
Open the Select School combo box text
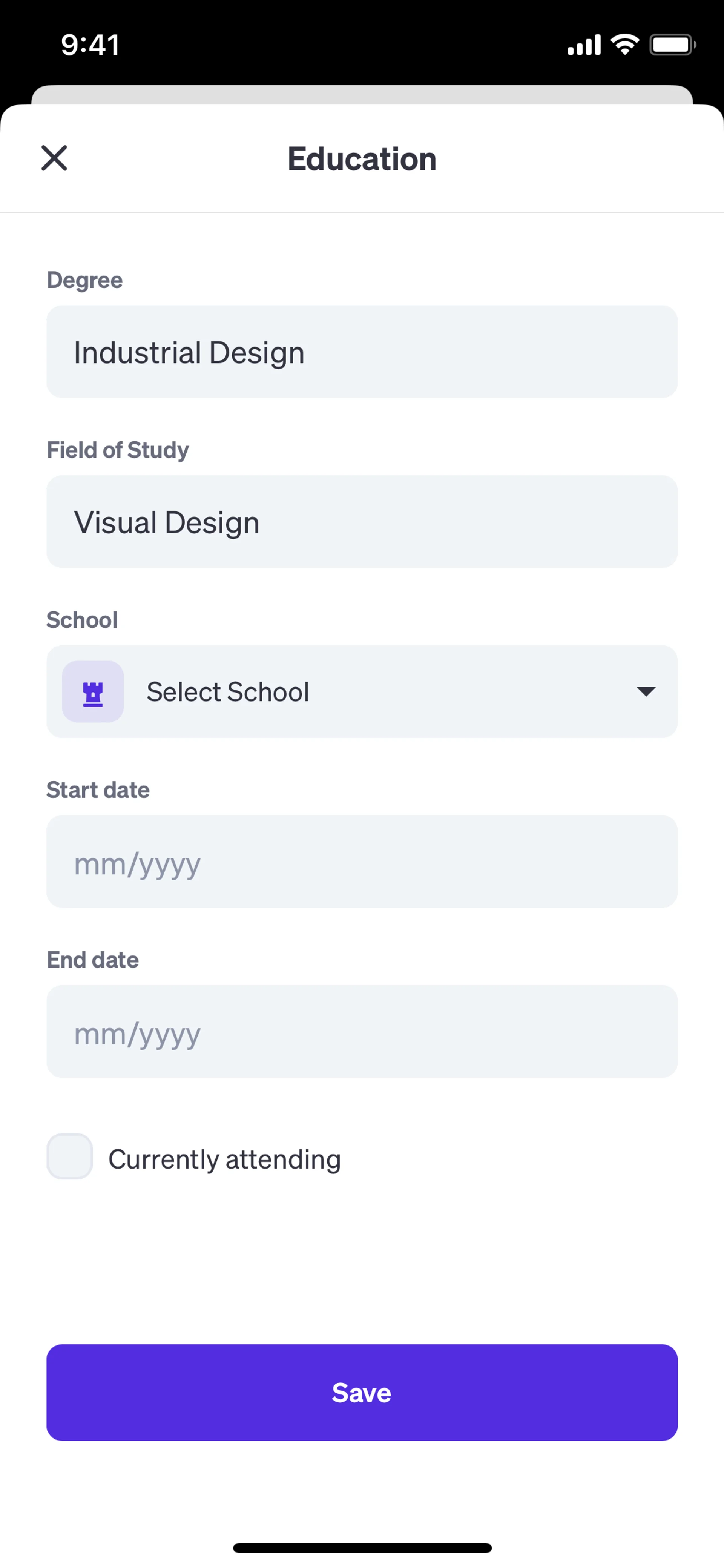[227, 692]
